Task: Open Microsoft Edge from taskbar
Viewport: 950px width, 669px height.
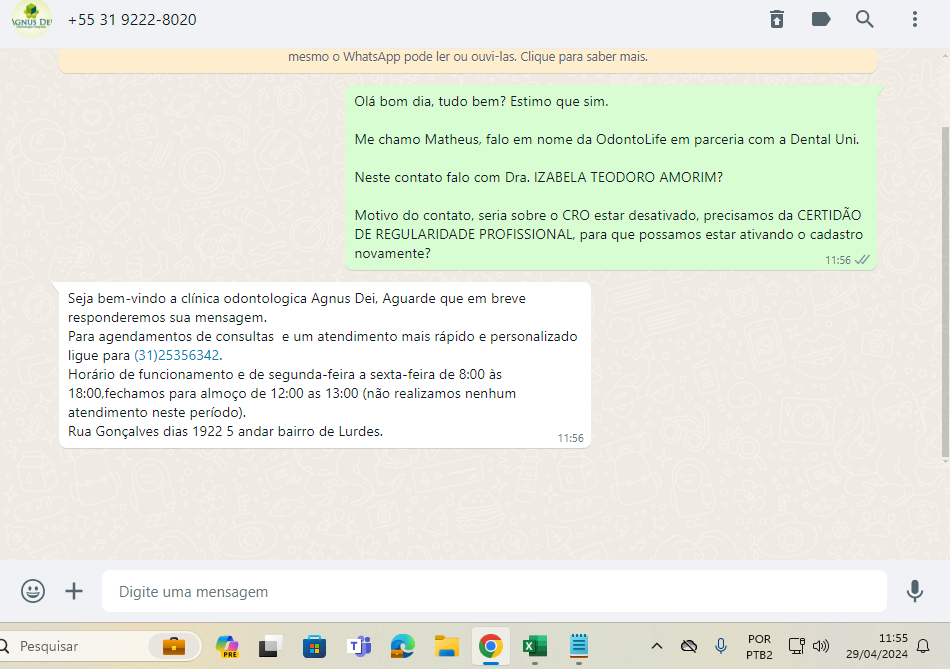Action: (x=403, y=647)
